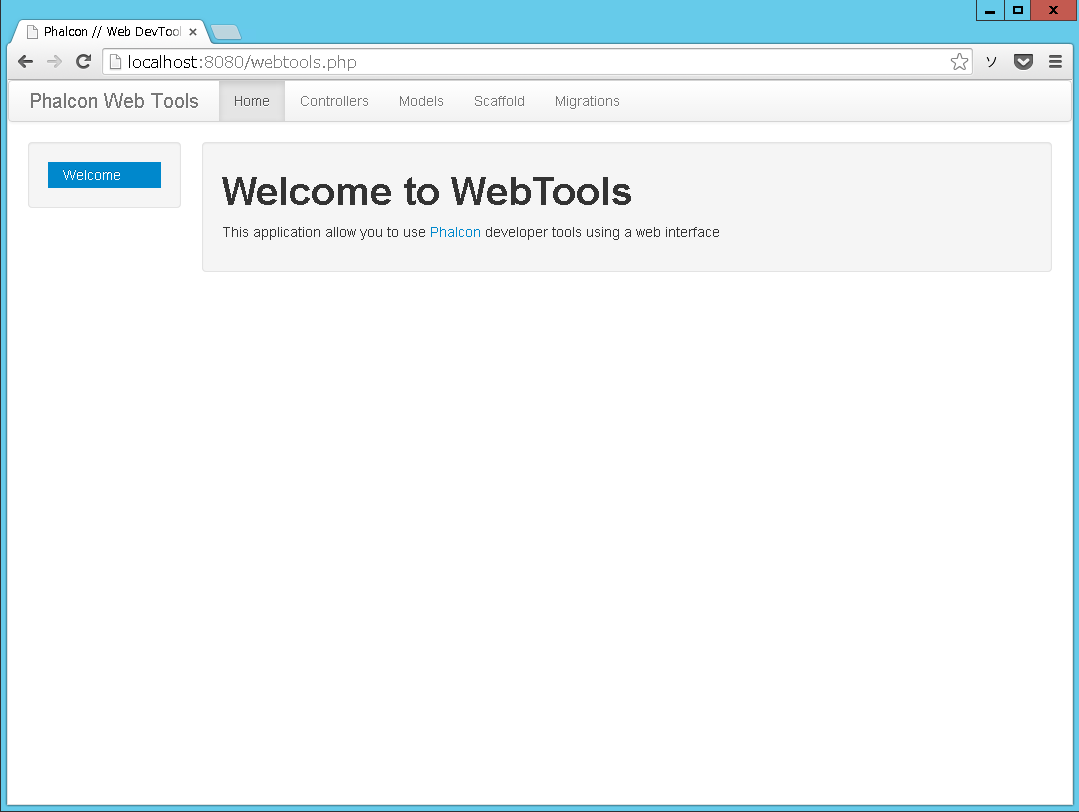1079x812 pixels.
Task: Click the browser forward arrow
Action: (x=54, y=62)
